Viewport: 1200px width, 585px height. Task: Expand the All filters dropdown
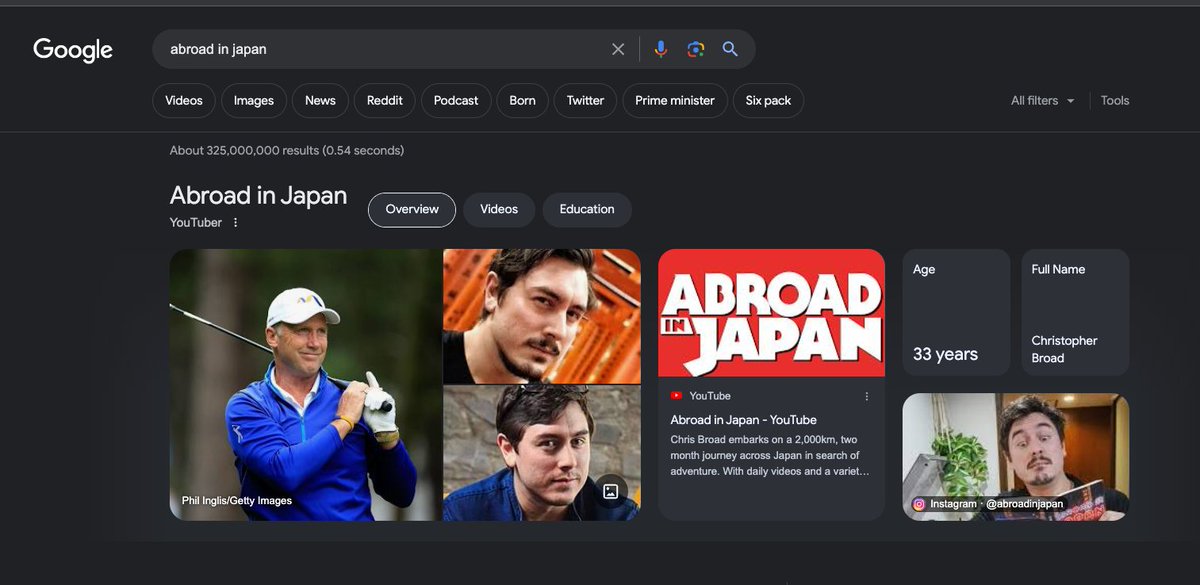click(x=1043, y=100)
